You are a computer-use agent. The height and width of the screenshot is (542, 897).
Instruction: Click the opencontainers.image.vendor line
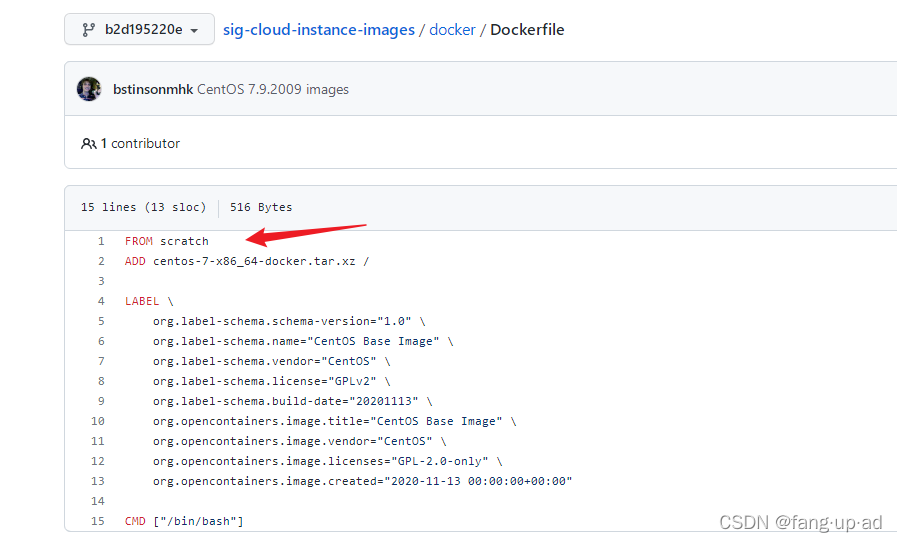click(x=300, y=441)
